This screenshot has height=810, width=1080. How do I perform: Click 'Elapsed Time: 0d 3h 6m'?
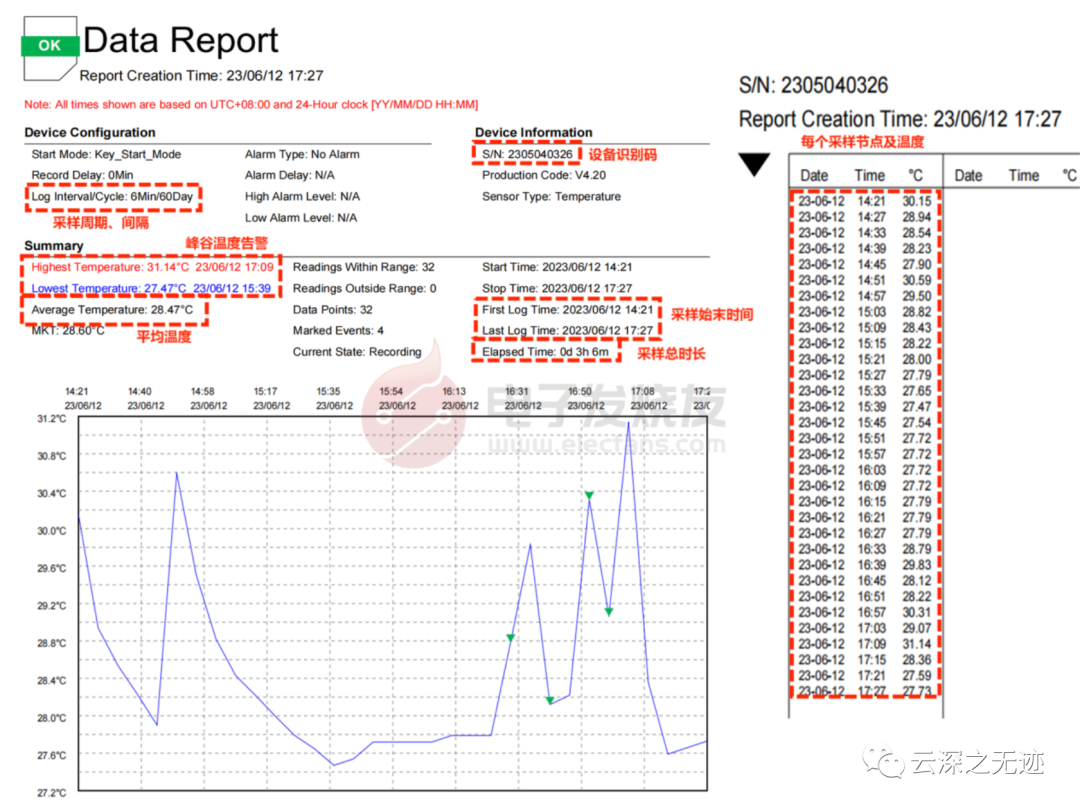[546, 352]
